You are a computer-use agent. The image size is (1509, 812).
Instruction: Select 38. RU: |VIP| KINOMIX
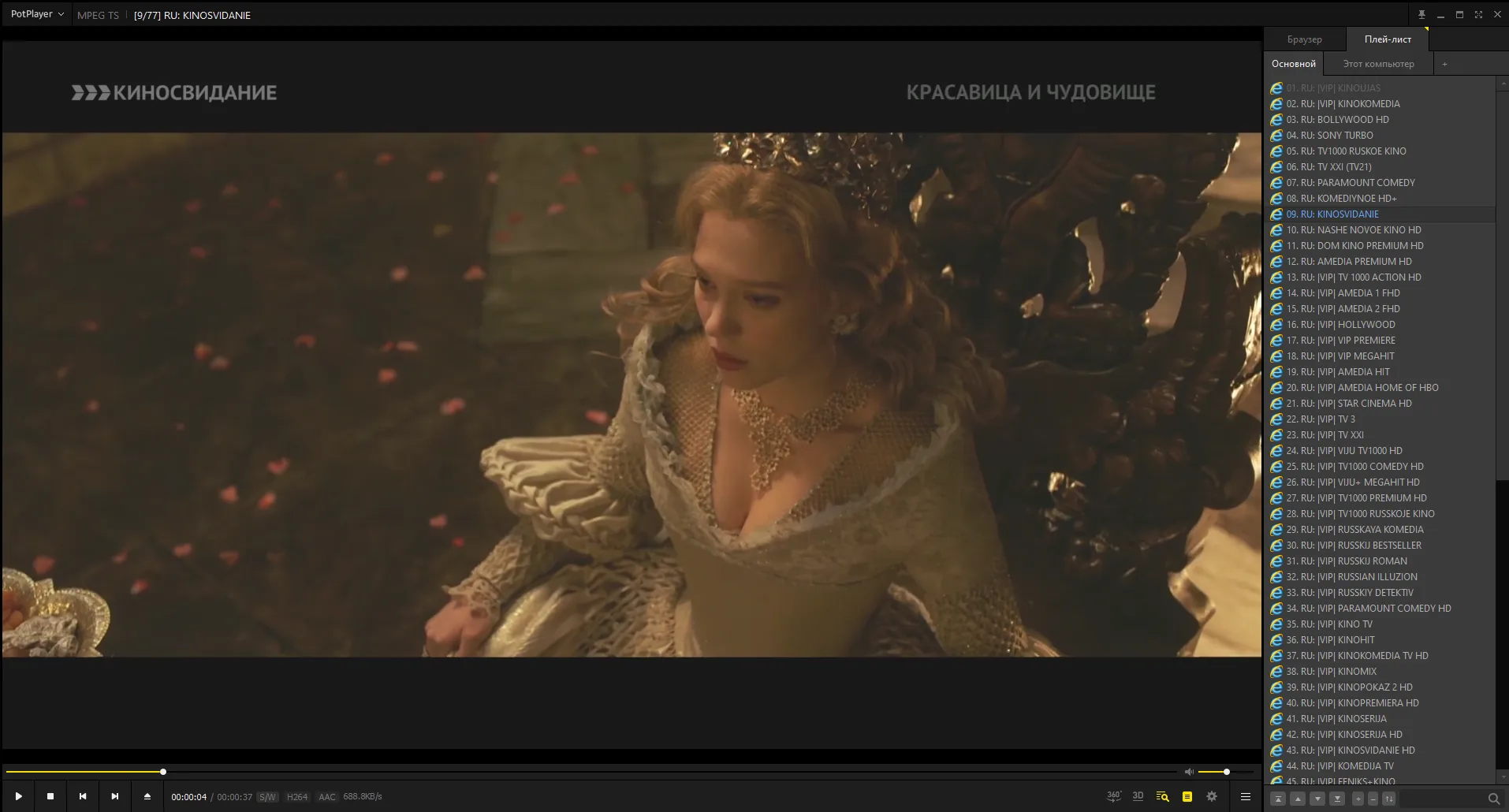(1380, 672)
